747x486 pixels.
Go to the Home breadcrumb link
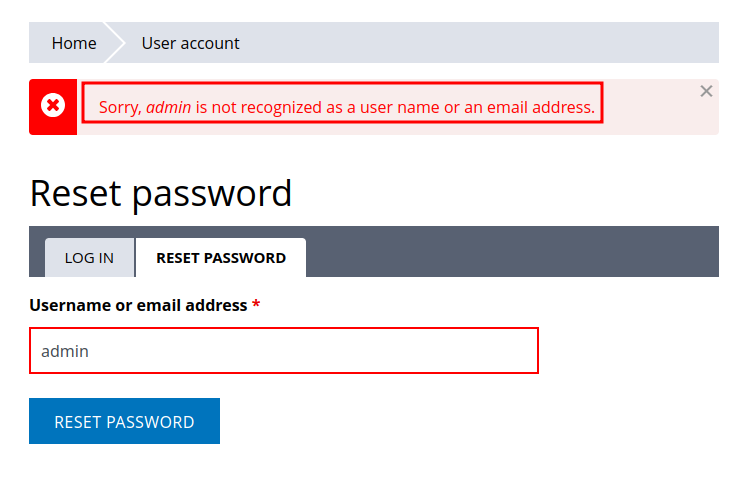[74, 43]
